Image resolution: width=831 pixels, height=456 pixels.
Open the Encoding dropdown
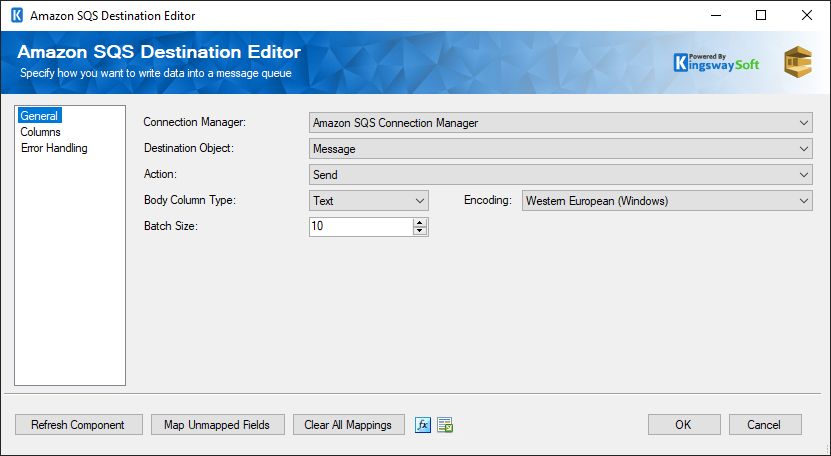667,200
